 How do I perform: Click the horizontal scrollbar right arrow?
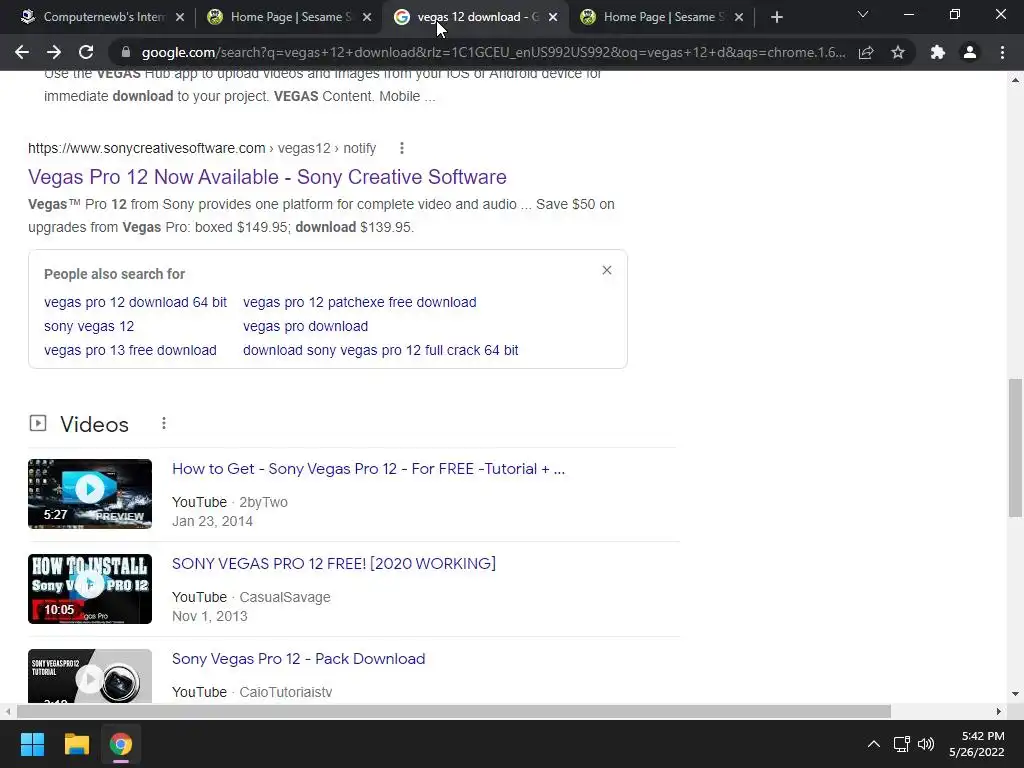(999, 711)
